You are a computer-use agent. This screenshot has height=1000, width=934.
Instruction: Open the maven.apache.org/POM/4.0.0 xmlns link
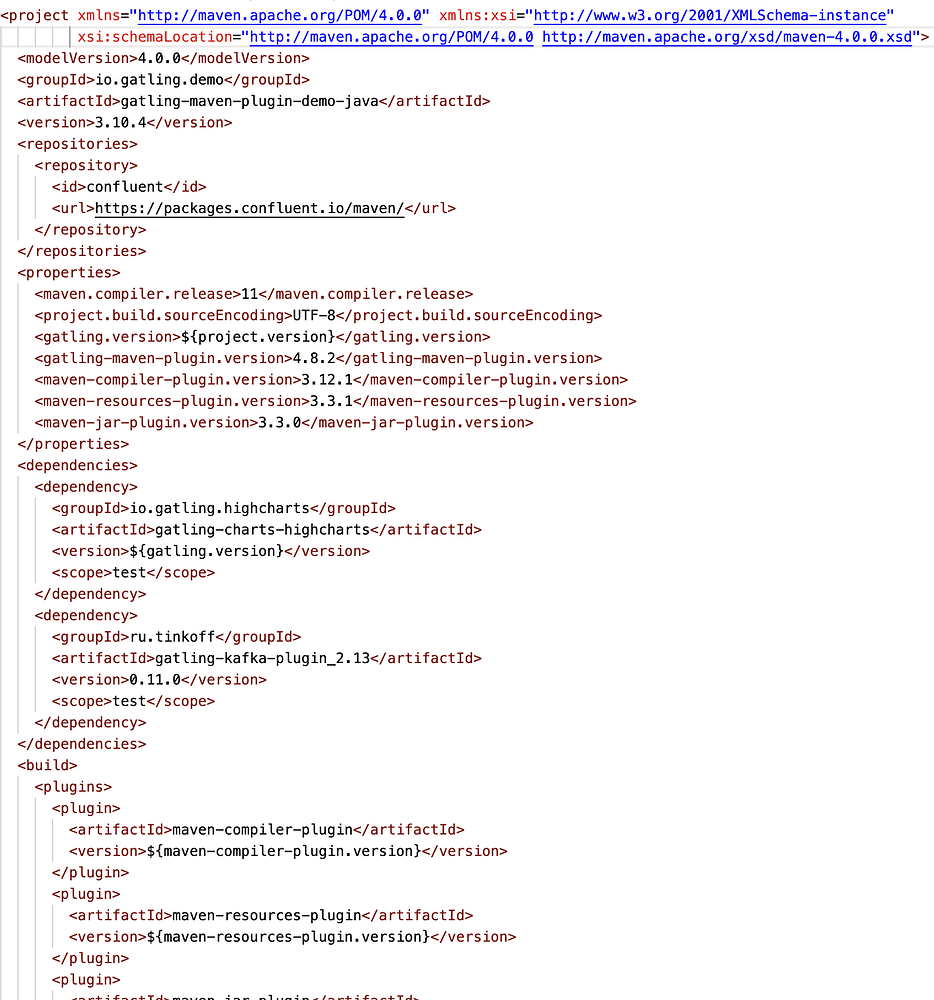[x=280, y=15]
